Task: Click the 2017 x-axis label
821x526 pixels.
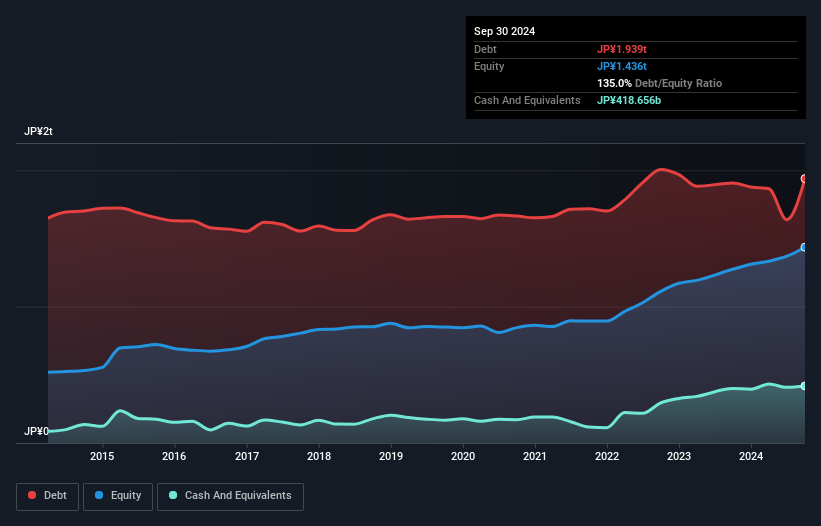Action: [x=247, y=456]
